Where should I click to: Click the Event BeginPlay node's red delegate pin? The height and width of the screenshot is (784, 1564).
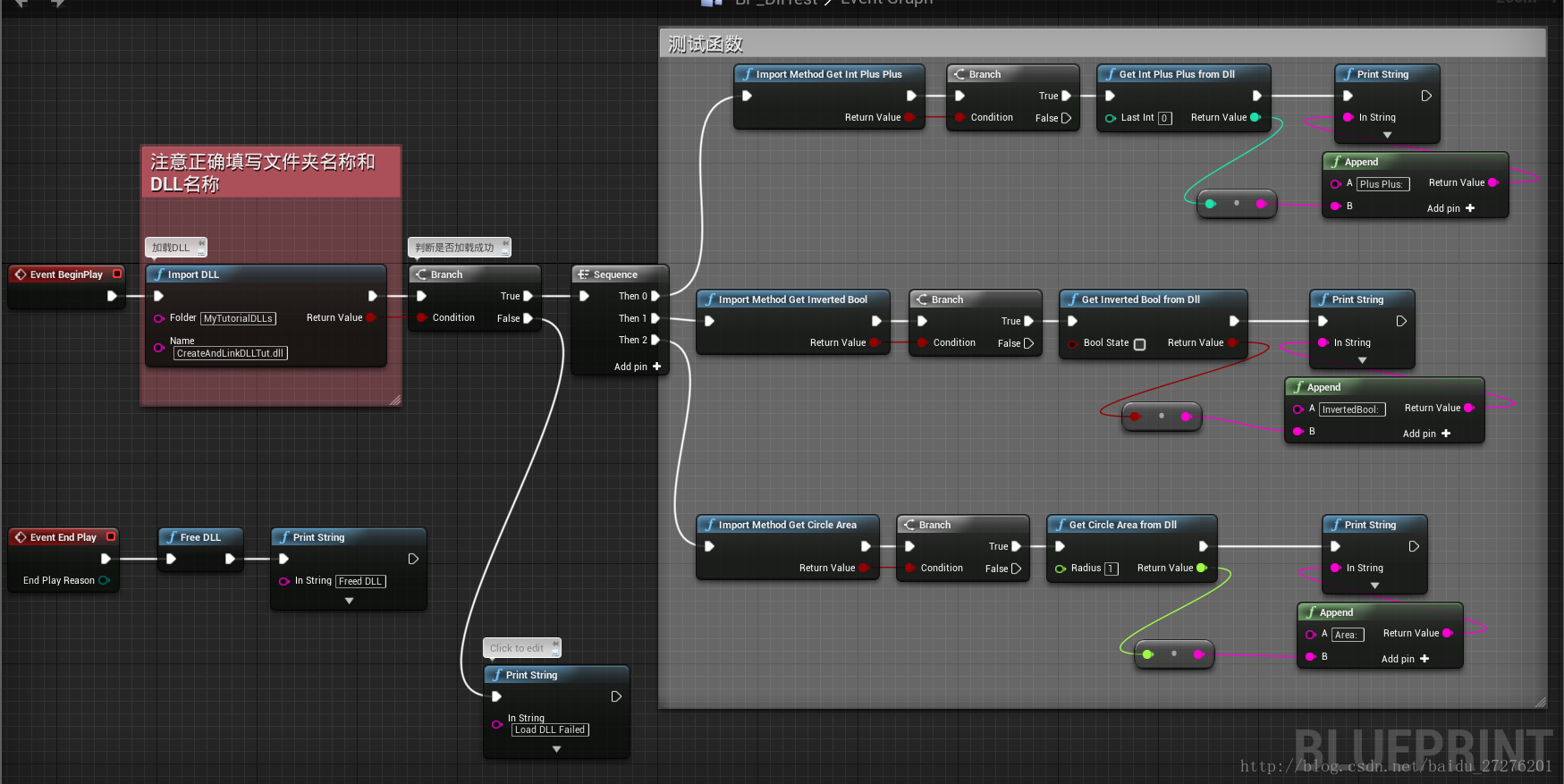coord(116,274)
